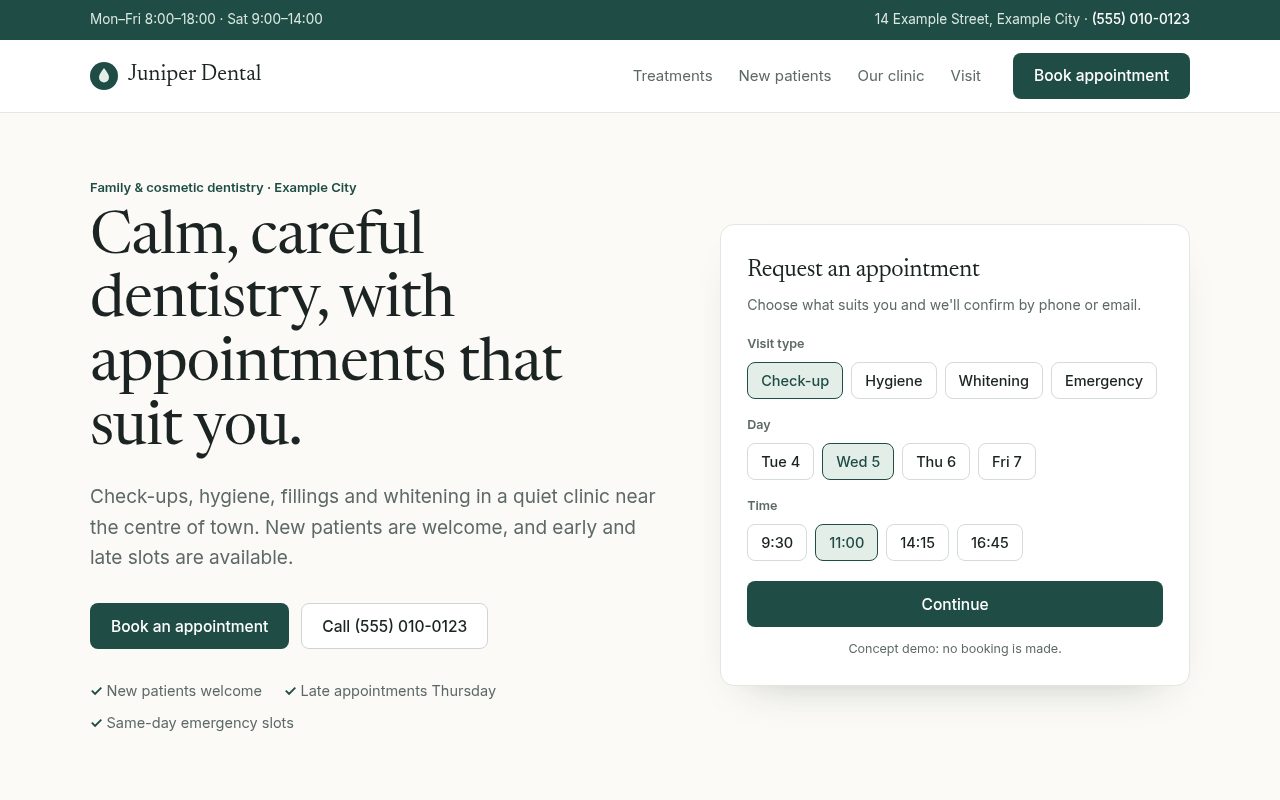The image size is (1280, 800).
Task: Click checkmark icon beside Same-day emergency slots
Action: coord(96,723)
